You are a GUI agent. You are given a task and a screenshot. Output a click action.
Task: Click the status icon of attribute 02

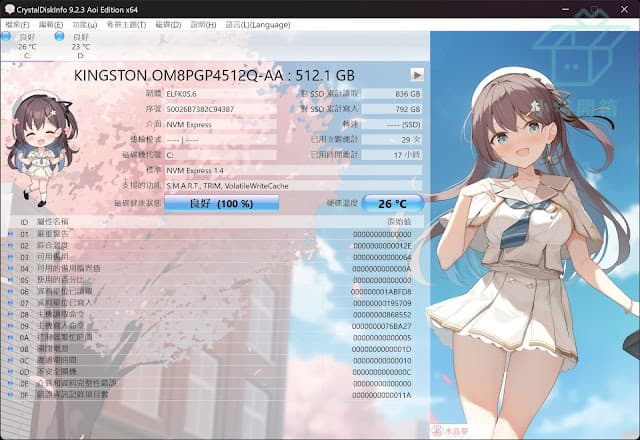click(x=10, y=245)
